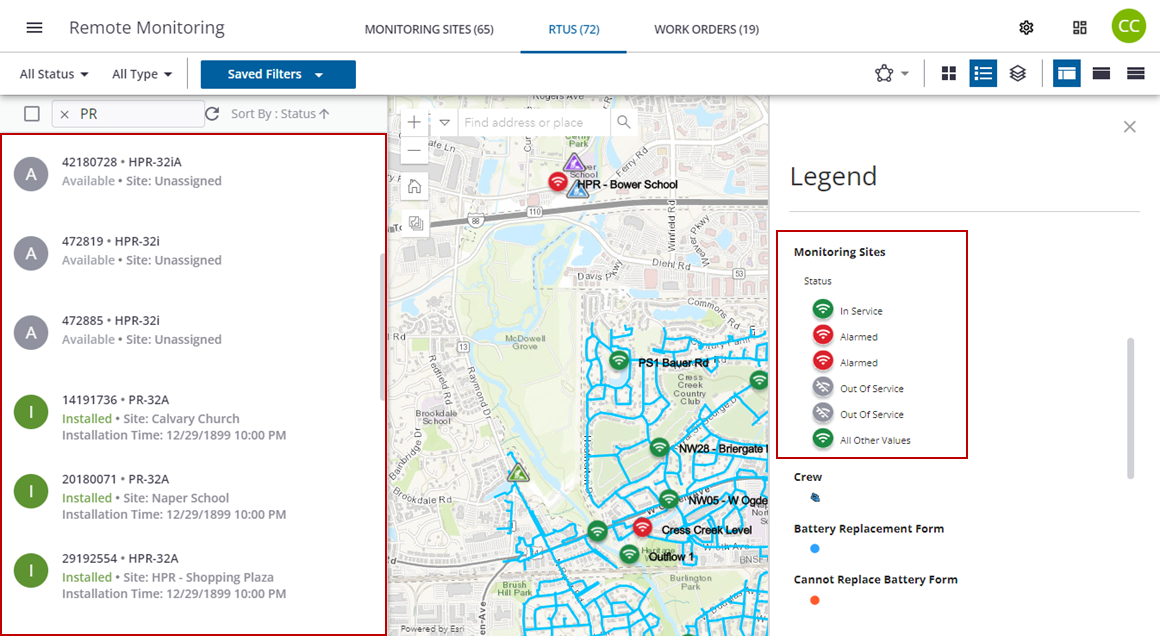Click the purple triangle marker near Bower School
This screenshot has width=1160, height=636.
[x=574, y=163]
